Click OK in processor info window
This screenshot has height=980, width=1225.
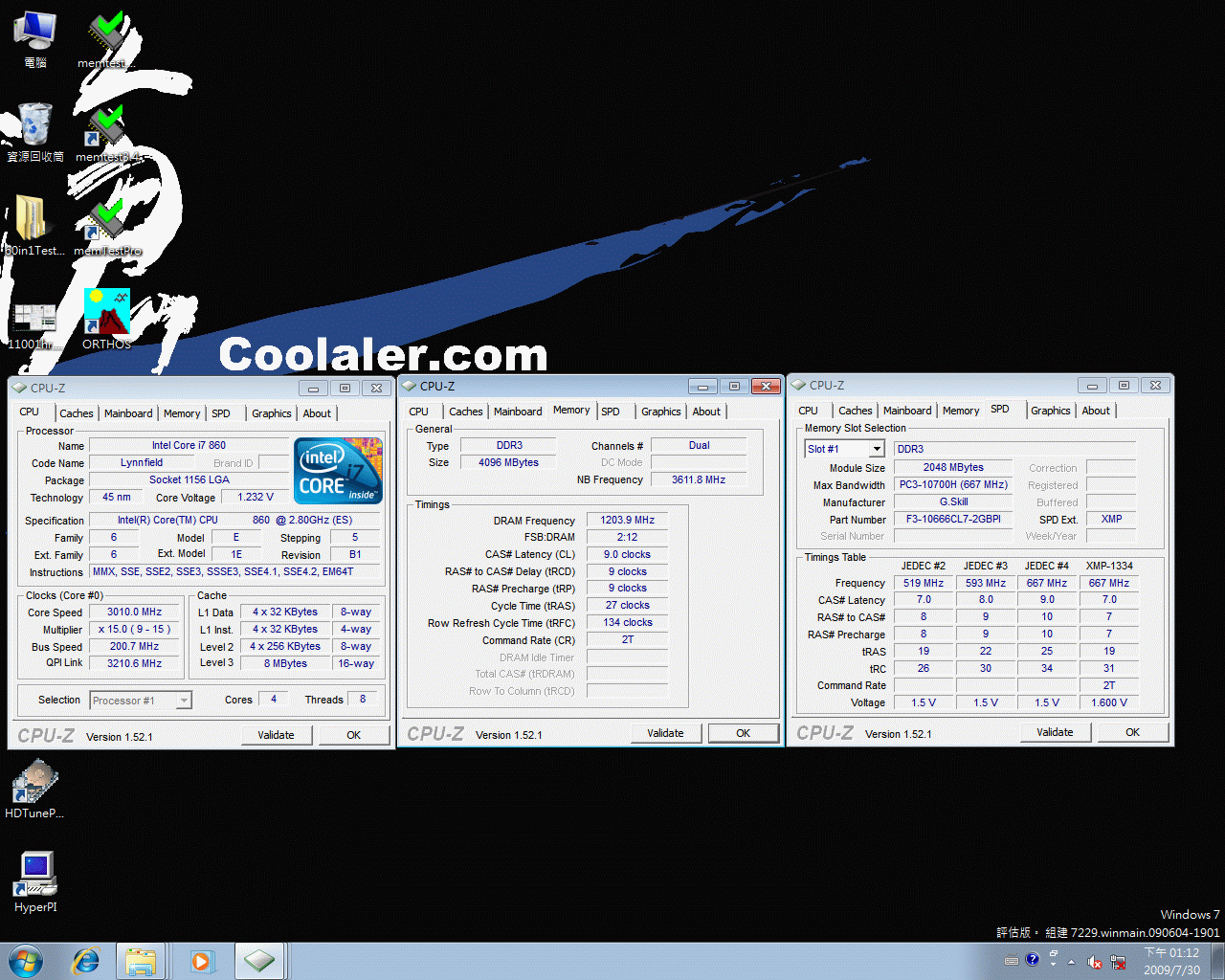click(354, 735)
